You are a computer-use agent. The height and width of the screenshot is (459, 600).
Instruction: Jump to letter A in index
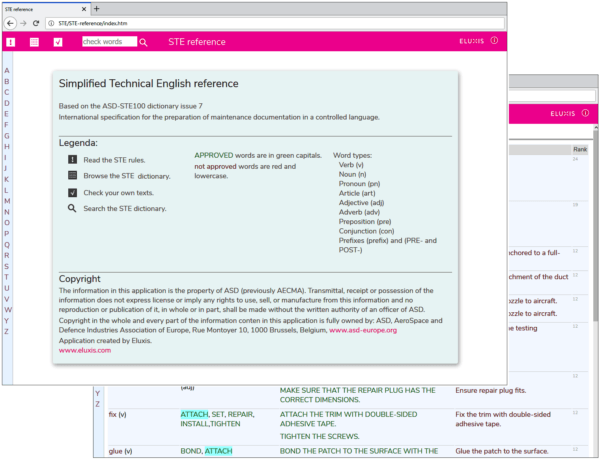(7, 71)
